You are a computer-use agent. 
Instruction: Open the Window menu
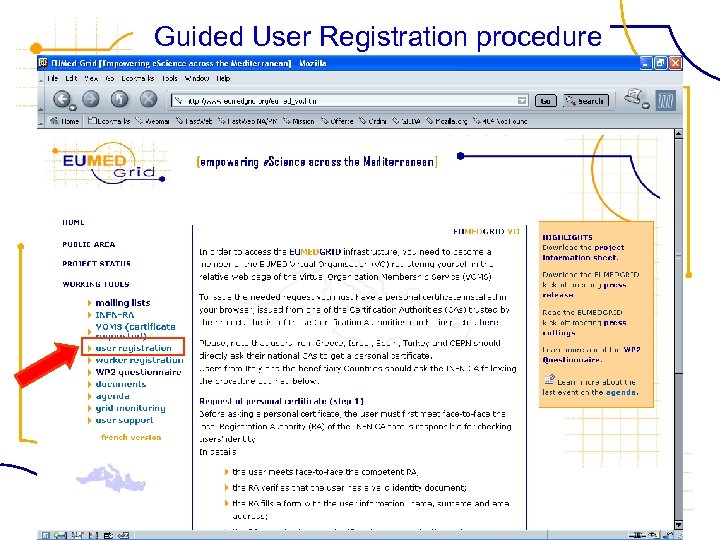coord(197,79)
